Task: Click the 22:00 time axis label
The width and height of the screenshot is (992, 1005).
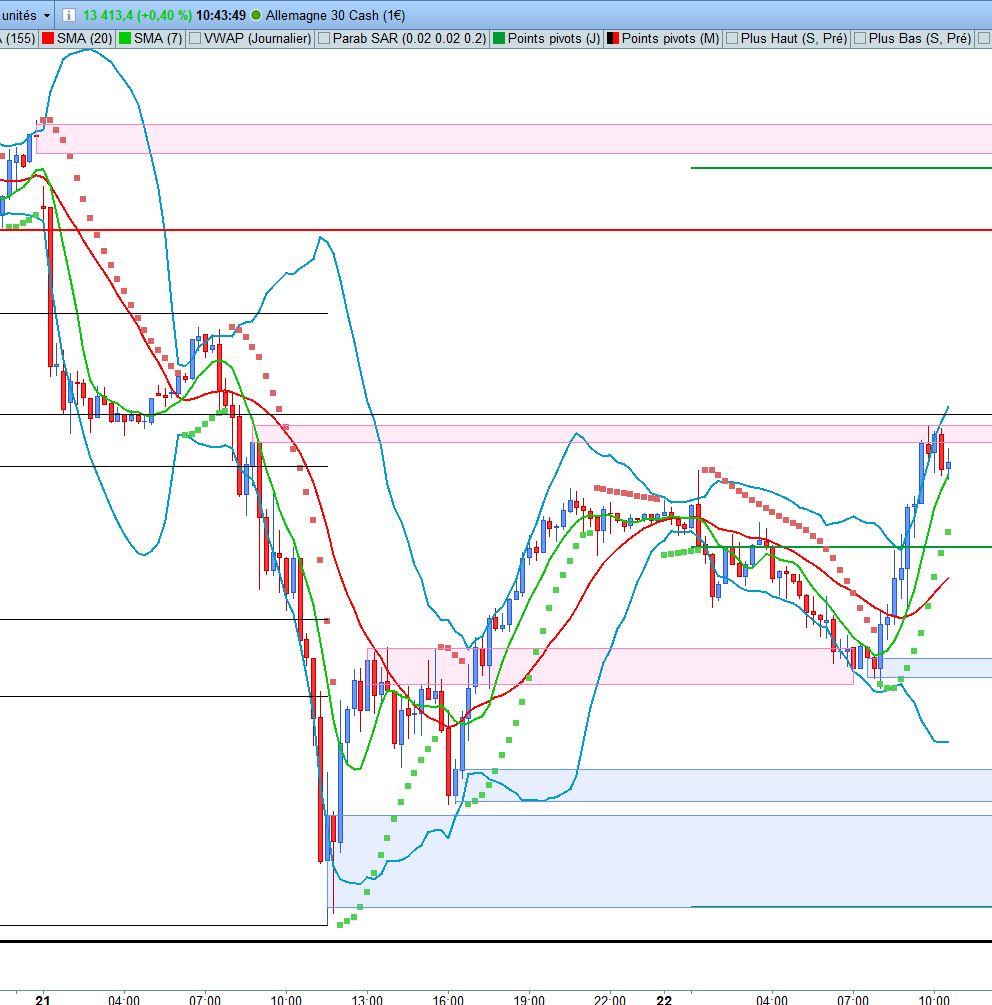Action: tap(609, 999)
